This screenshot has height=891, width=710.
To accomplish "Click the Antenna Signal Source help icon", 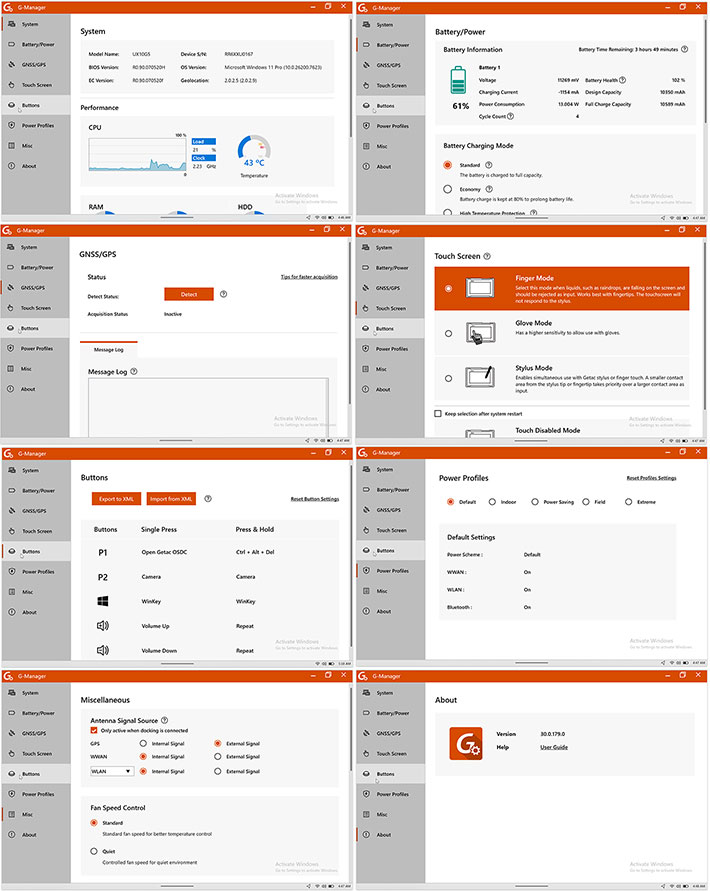I will pyautogui.click(x=164, y=719).
